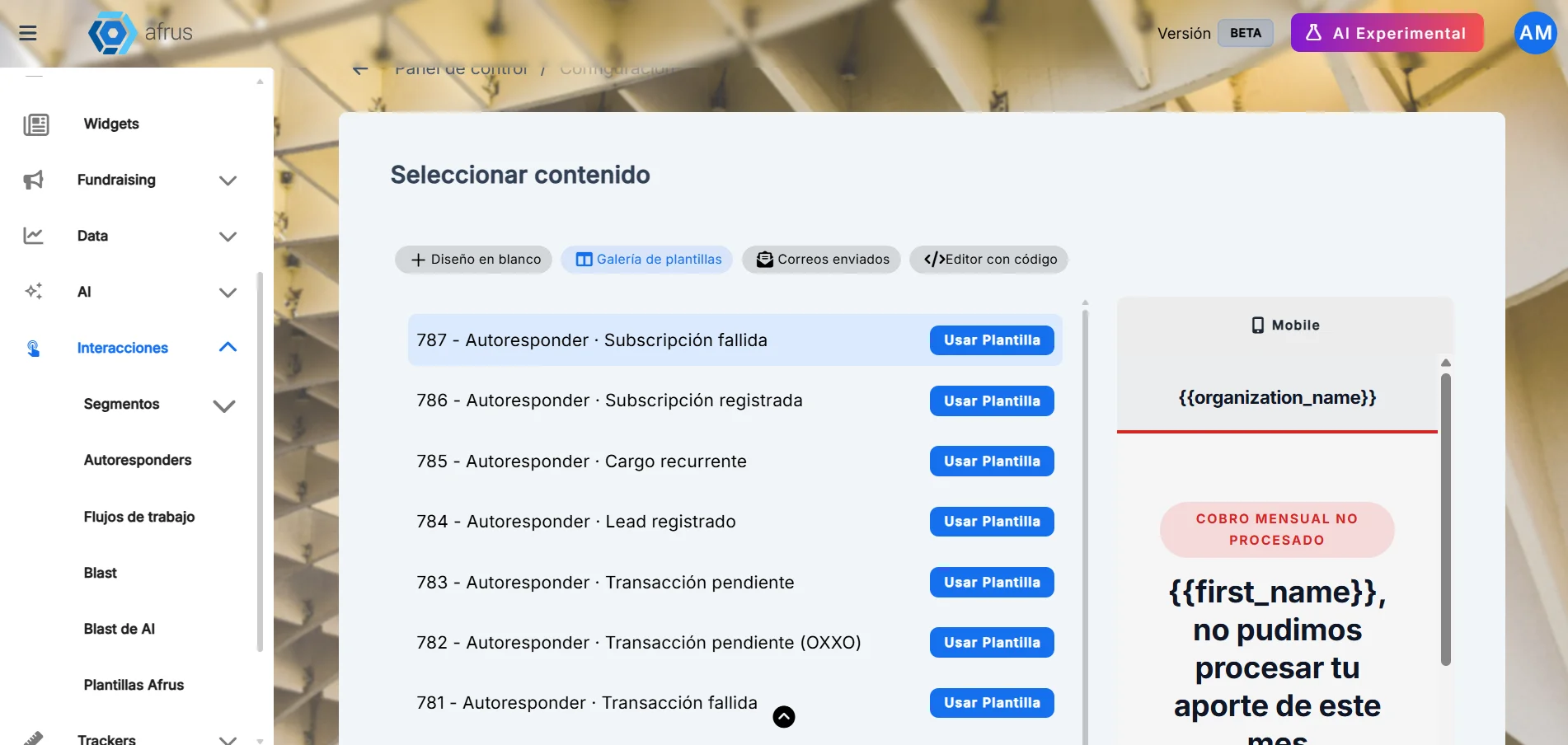Use template 786 Subscripción registrada
Viewport: 1568px width, 745px height.
click(992, 401)
